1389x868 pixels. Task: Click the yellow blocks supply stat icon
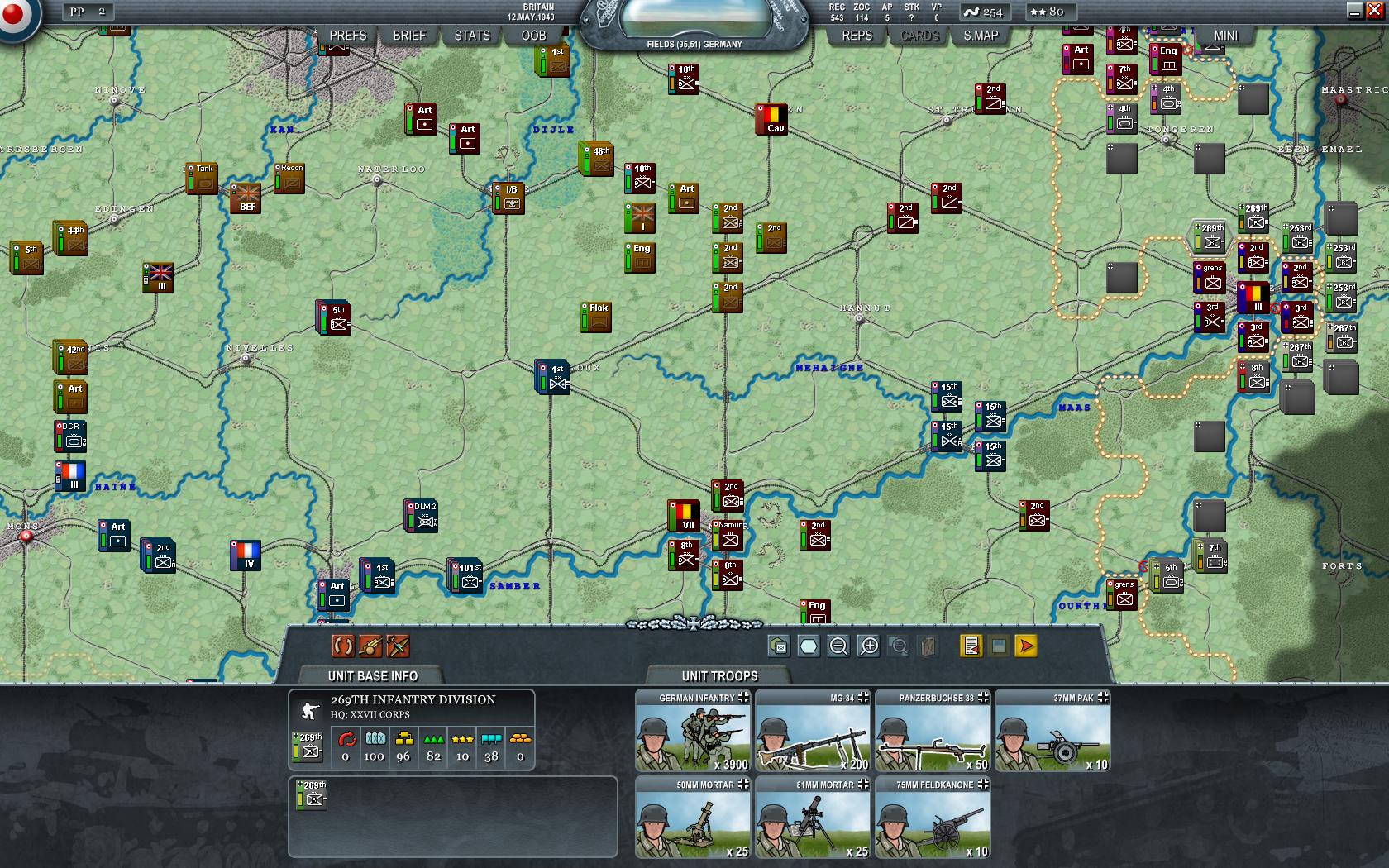click(x=403, y=738)
